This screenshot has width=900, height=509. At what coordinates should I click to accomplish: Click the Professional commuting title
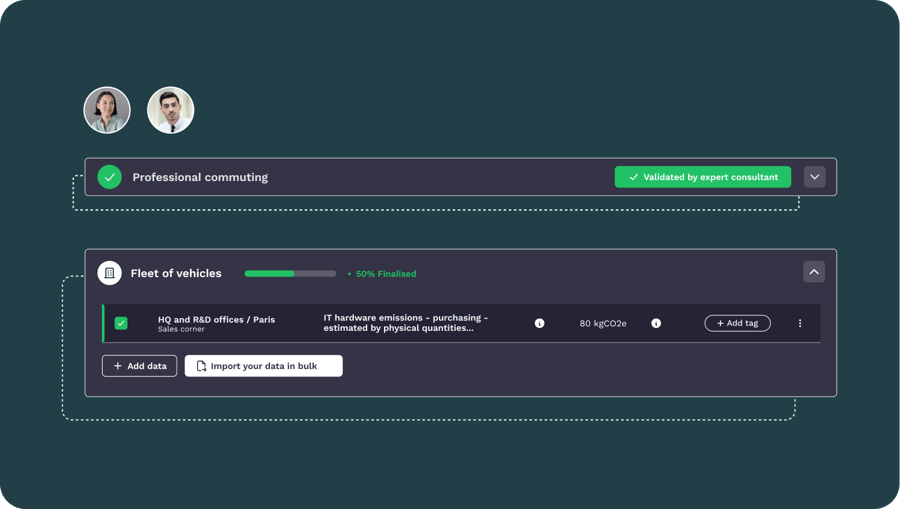coord(200,177)
